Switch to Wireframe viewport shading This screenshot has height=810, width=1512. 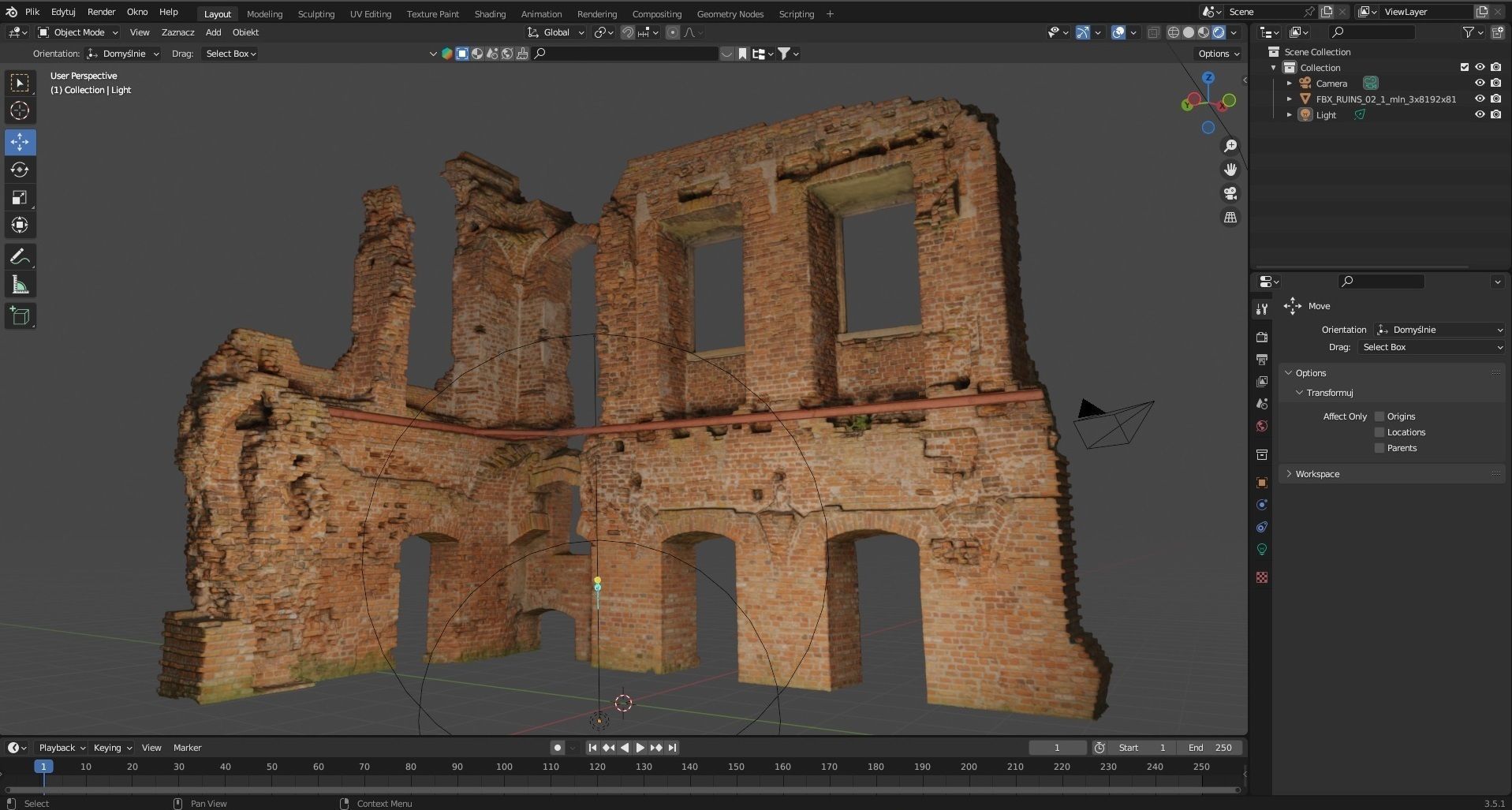point(1174,32)
